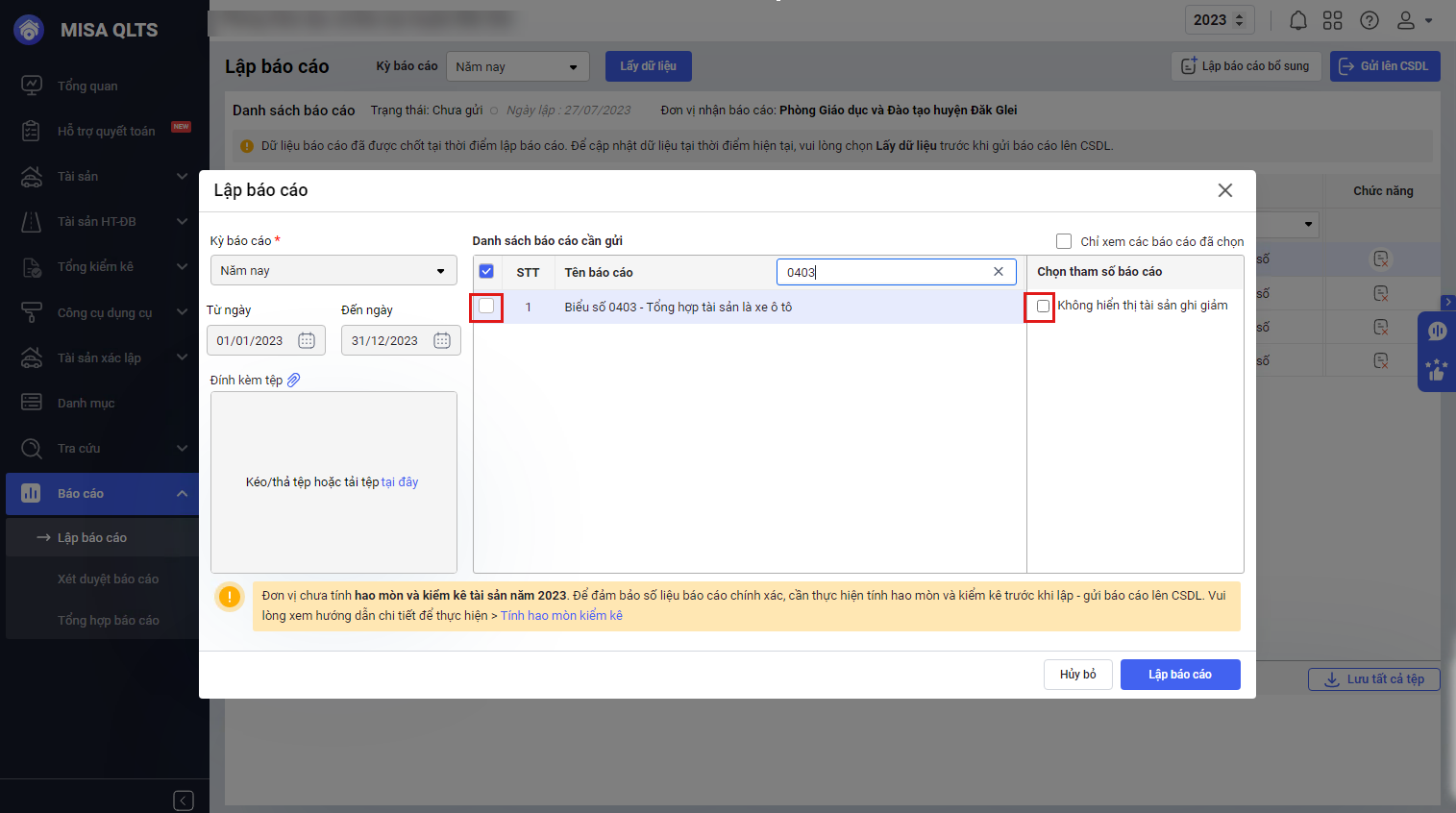This screenshot has width=1456, height=813.
Task: Click the Danh mục list icon
Action: coord(32,403)
